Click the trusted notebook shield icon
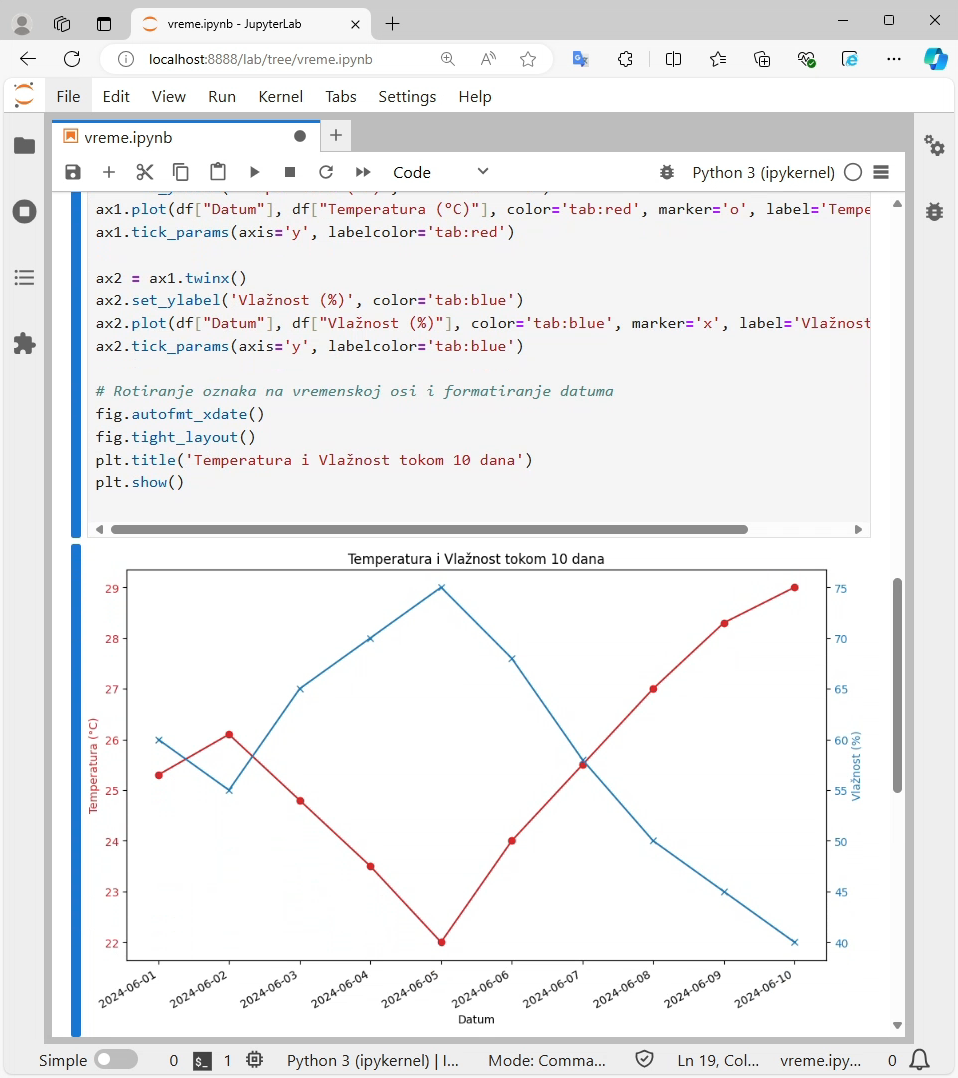 (x=644, y=1059)
